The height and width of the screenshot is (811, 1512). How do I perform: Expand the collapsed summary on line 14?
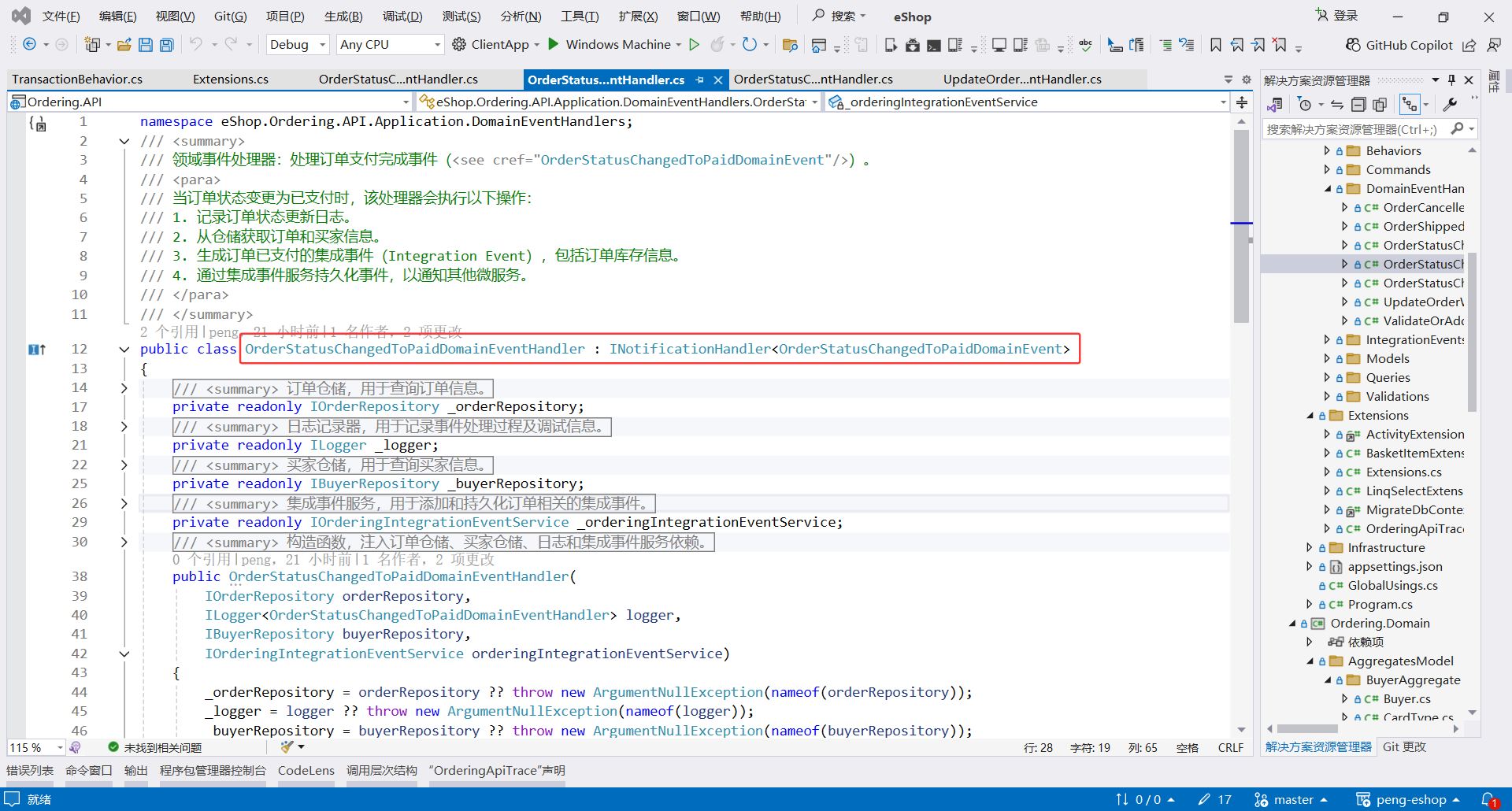click(x=124, y=387)
